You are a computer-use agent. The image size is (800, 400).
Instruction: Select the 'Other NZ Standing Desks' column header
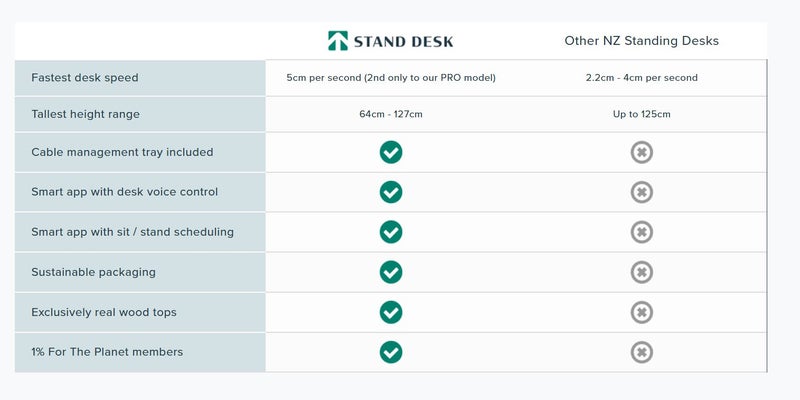coord(641,41)
